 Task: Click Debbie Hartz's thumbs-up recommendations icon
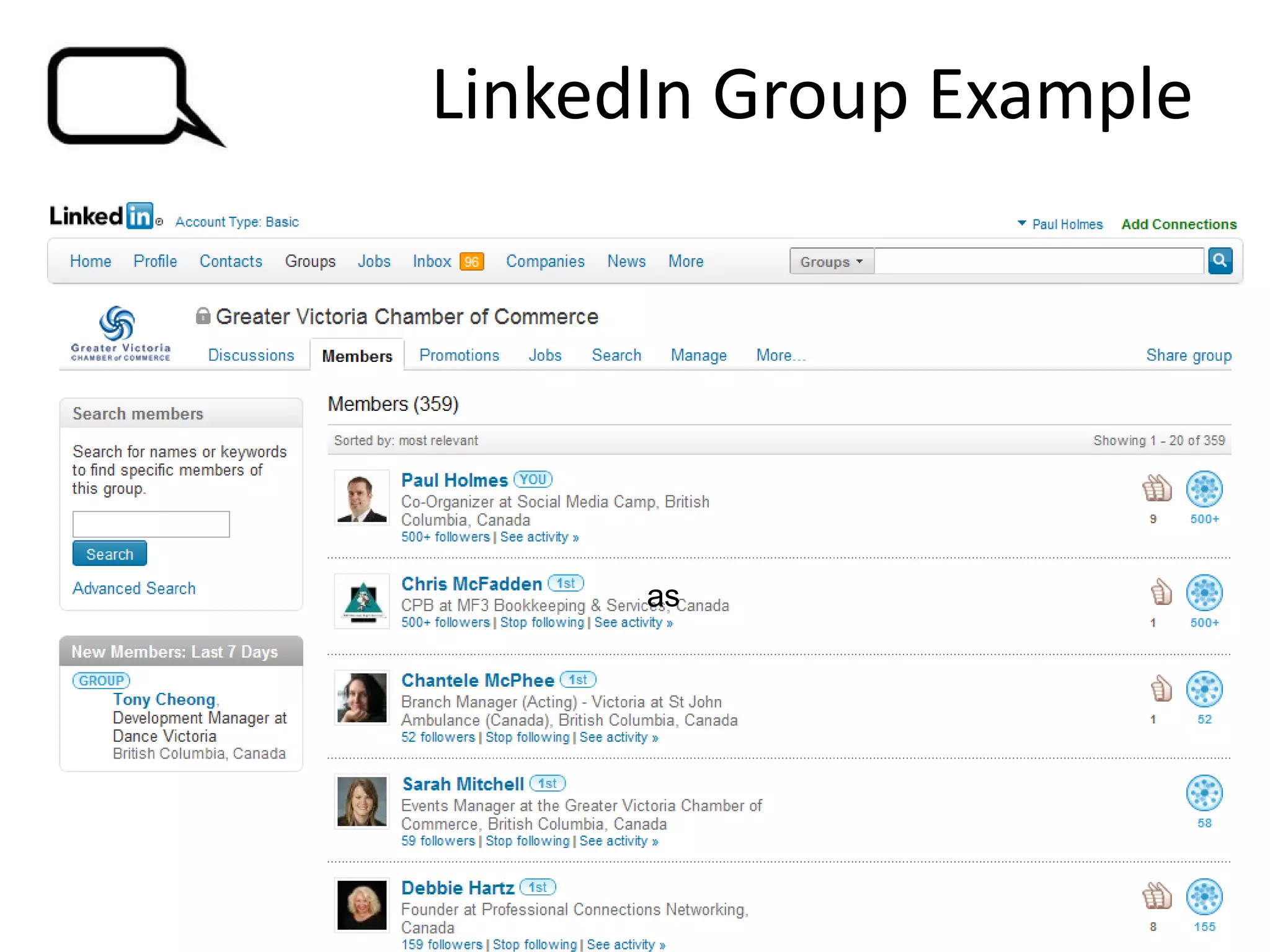pos(1157,896)
